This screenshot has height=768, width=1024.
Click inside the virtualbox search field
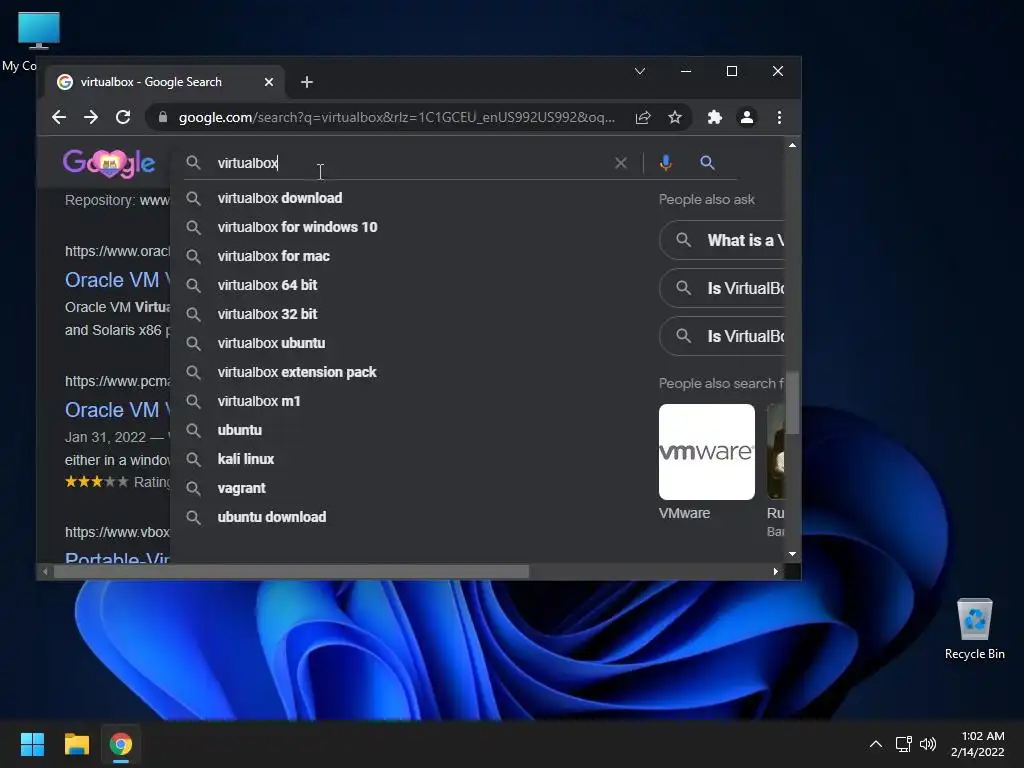pos(411,163)
